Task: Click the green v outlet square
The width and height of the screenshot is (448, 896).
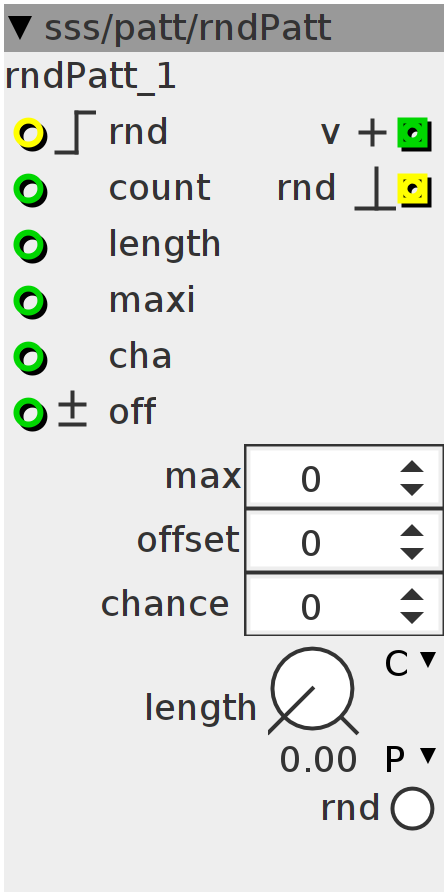Action: click(x=414, y=134)
